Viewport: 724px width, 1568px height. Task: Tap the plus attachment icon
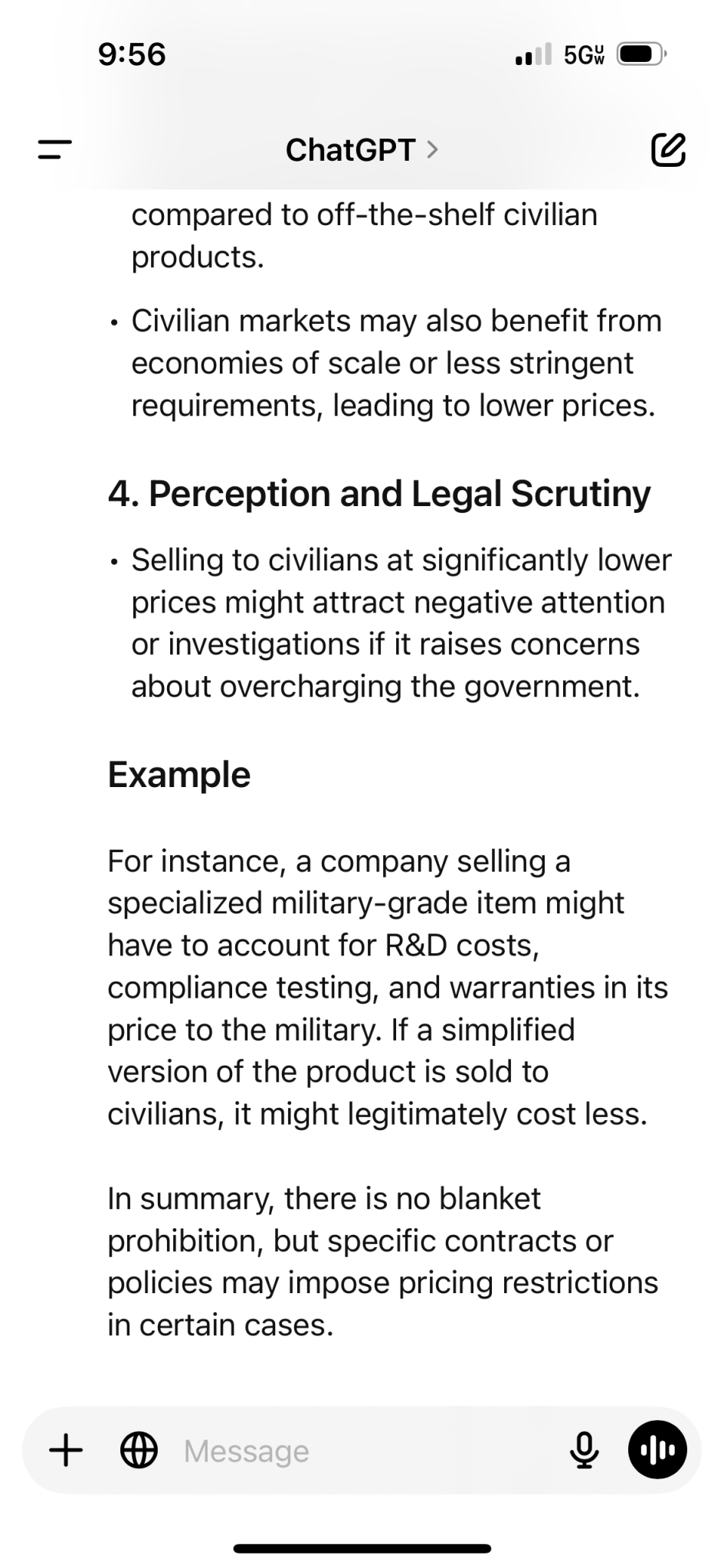pos(66,1449)
